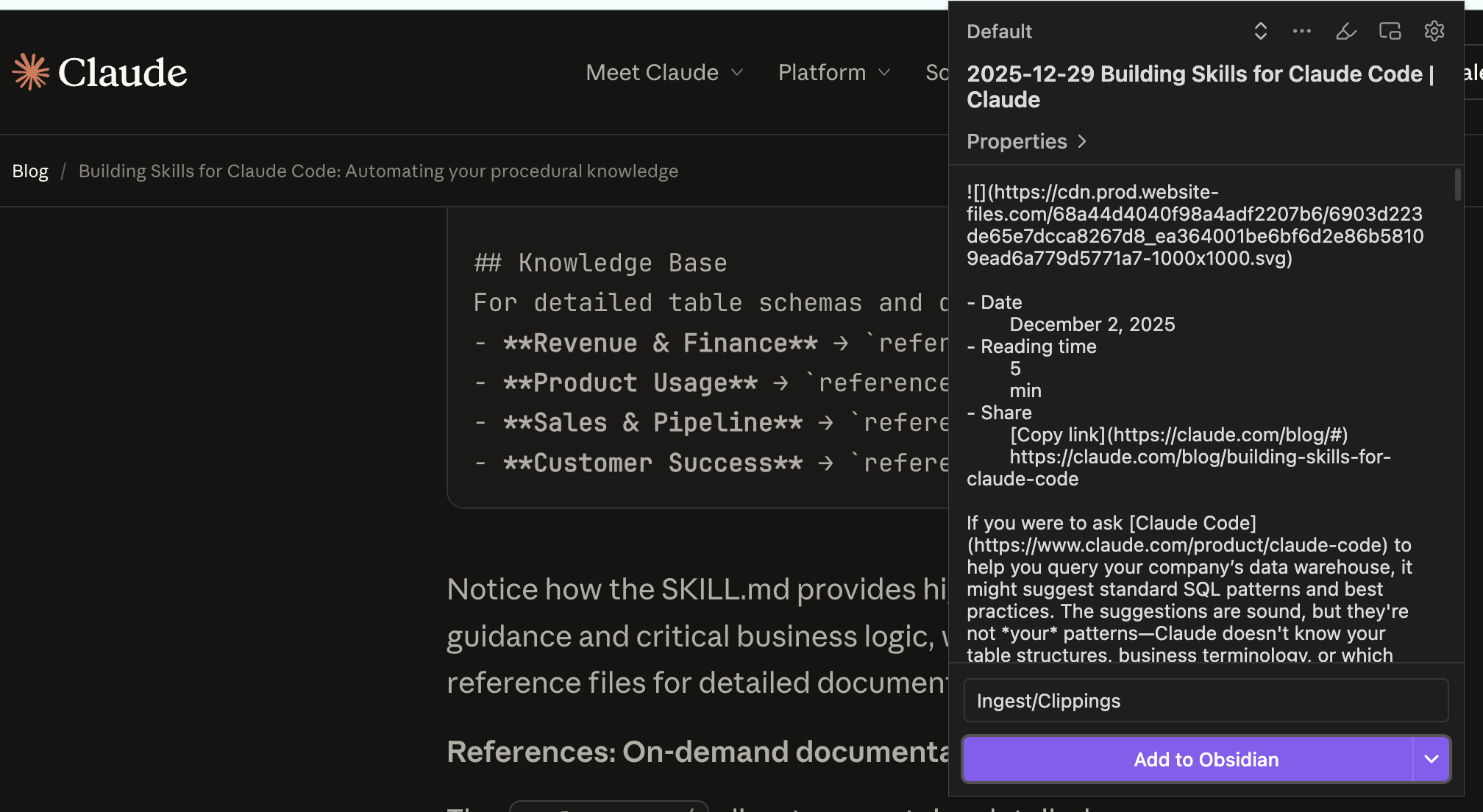Click the Claude wordmark in the header

pyautogui.click(x=121, y=71)
